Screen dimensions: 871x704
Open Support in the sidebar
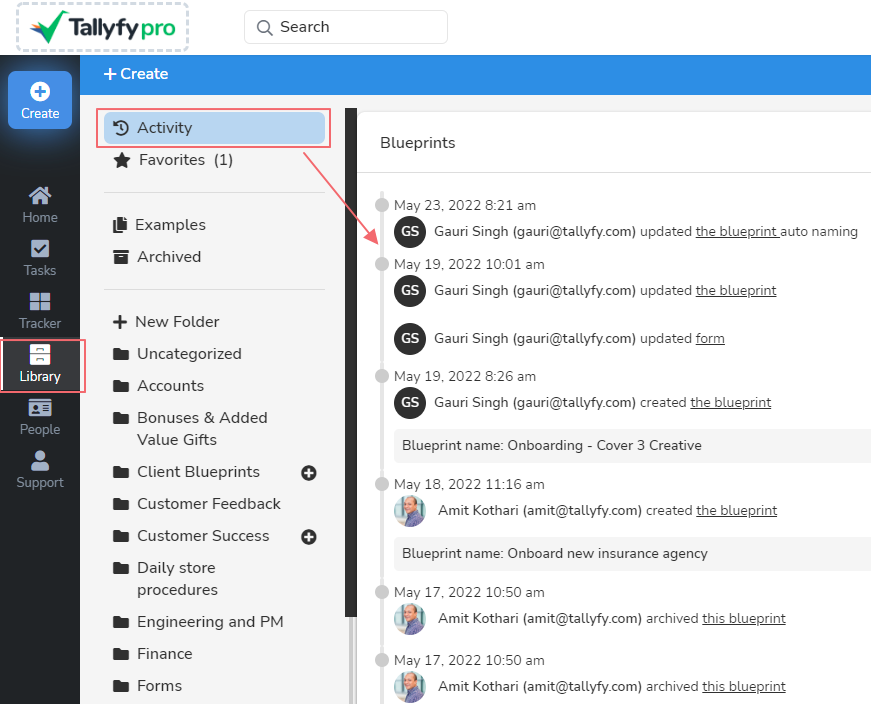40,470
